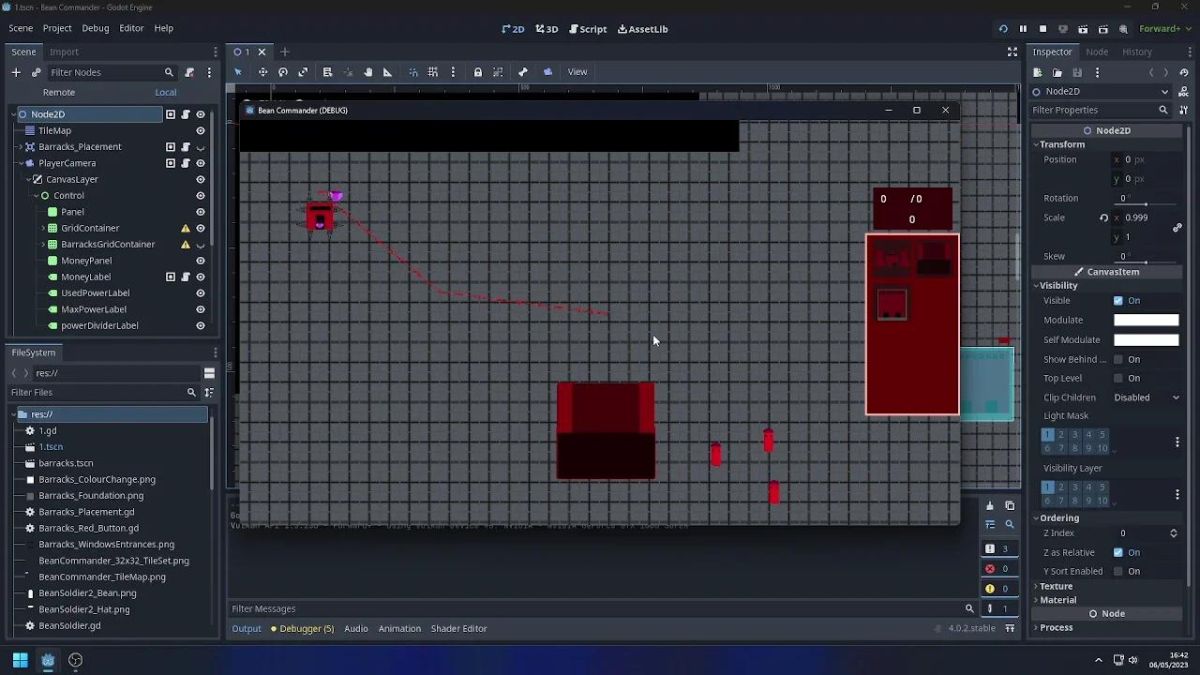Click the copy output selection icon
The image size is (1200, 675).
[1009, 506]
